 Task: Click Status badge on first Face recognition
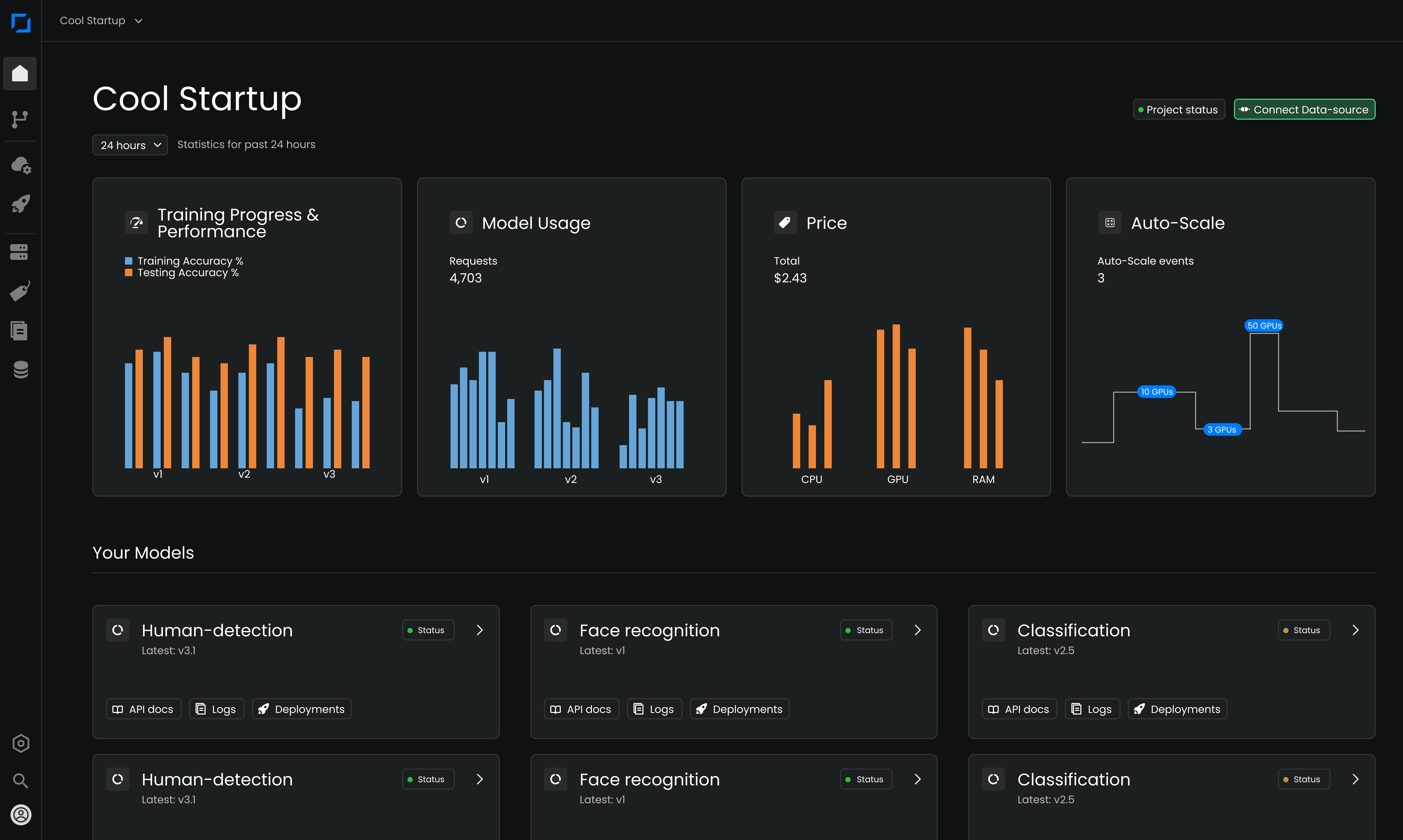coord(866,630)
